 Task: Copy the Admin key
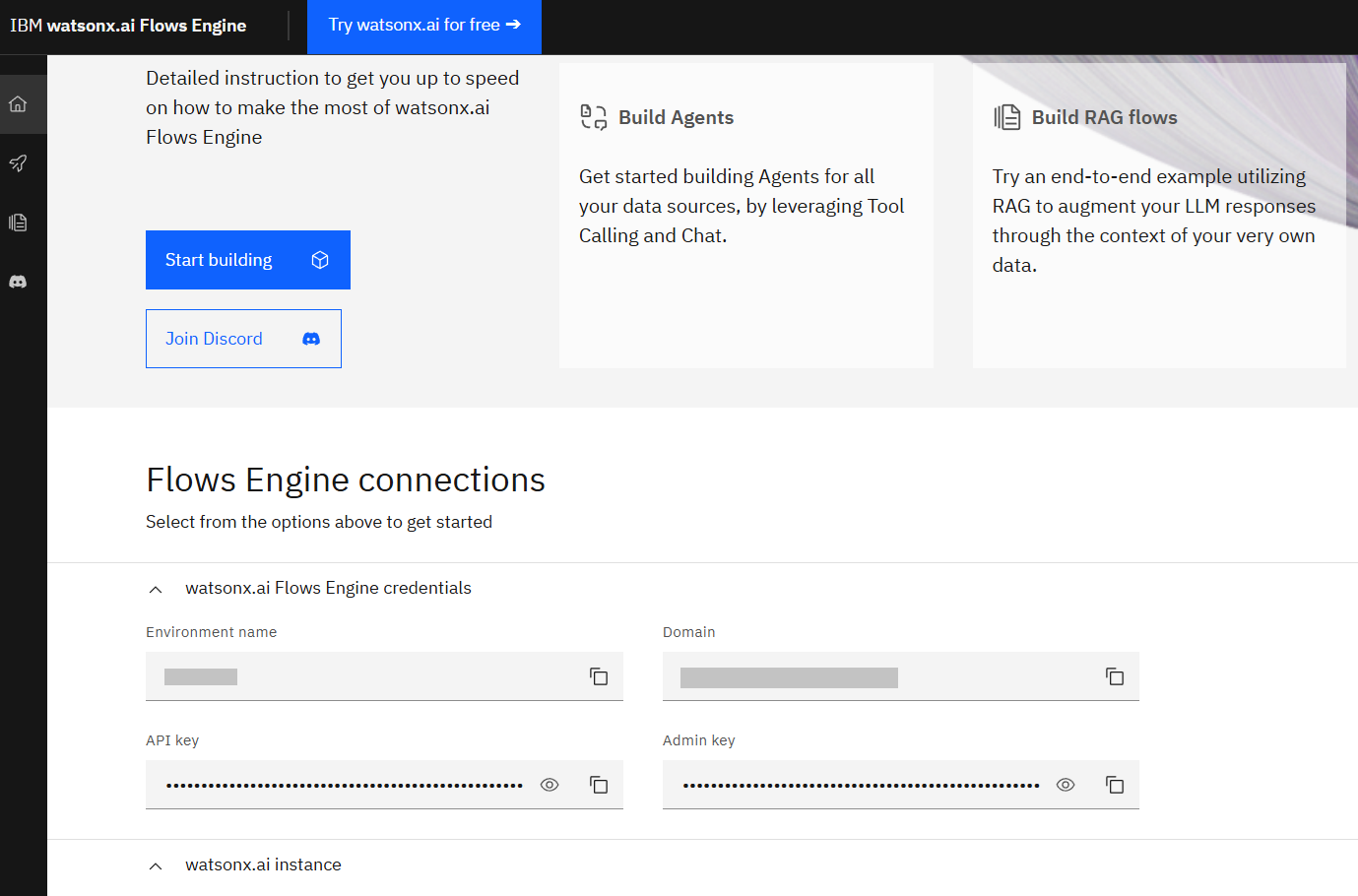(x=1115, y=785)
